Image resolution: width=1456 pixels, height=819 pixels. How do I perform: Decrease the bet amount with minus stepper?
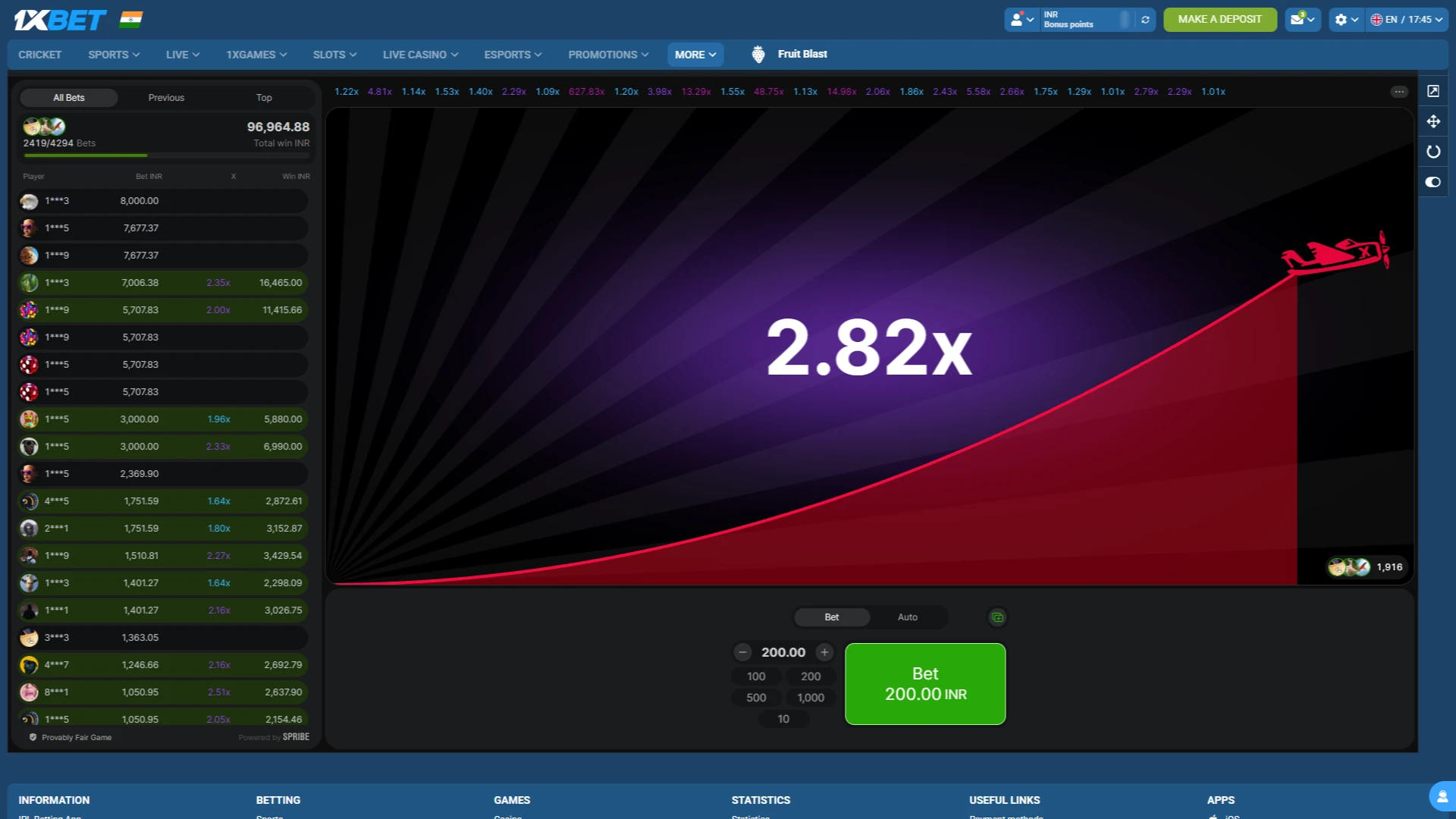[x=742, y=651]
